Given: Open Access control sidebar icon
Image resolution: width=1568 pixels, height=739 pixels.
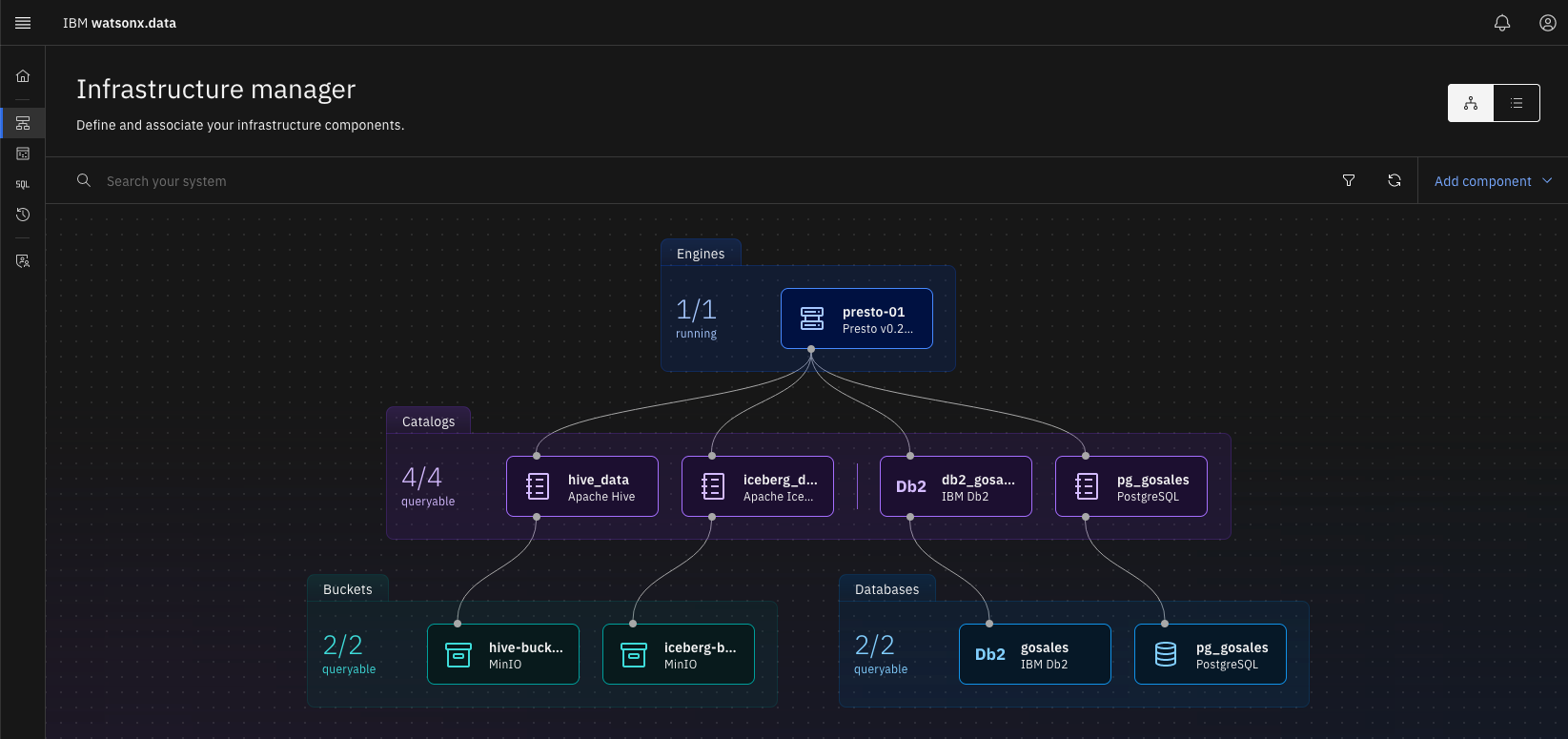Looking at the screenshot, I should point(23,261).
